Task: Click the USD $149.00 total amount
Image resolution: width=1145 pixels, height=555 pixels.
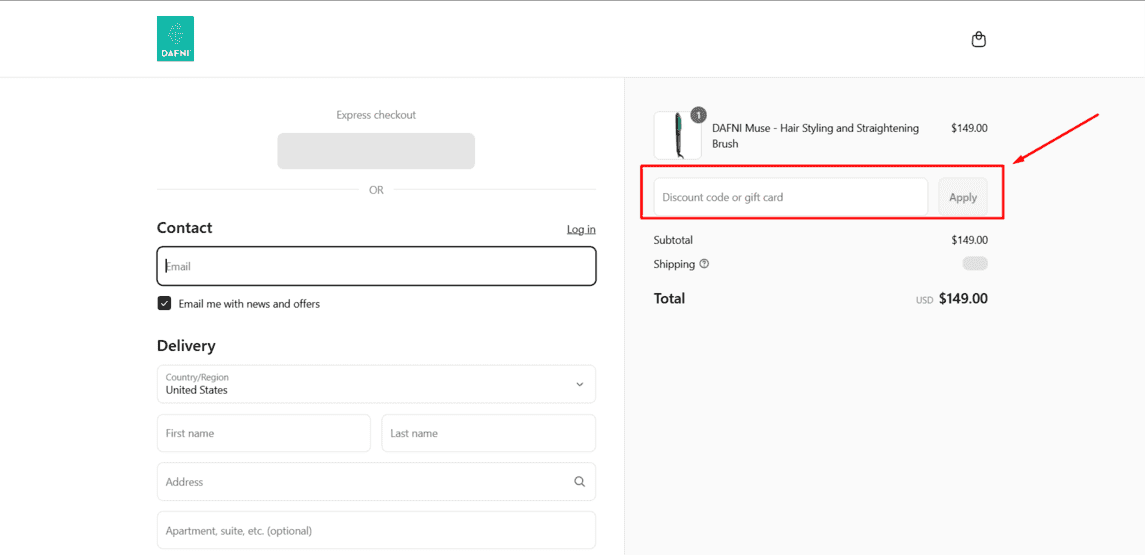Action: 951,299
